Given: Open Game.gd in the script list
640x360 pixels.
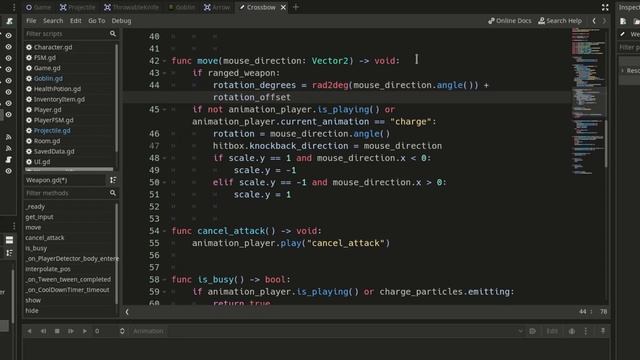Looking at the screenshot, I should 47,68.
